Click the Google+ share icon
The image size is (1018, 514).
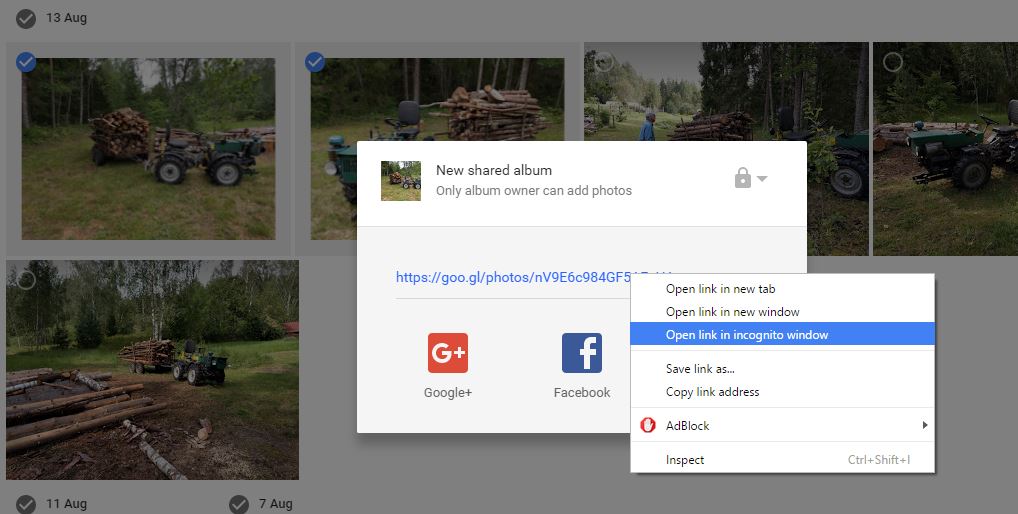click(447, 353)
